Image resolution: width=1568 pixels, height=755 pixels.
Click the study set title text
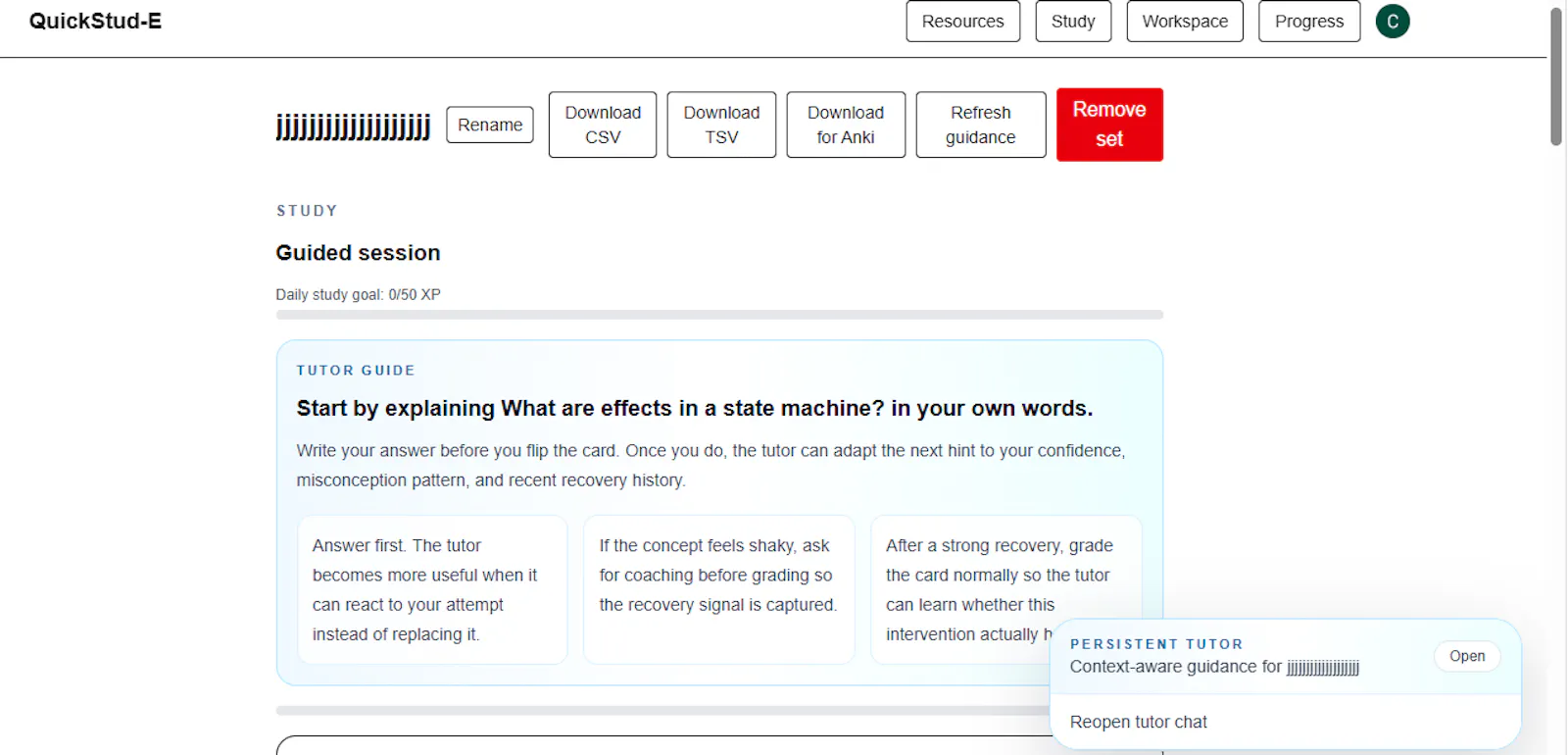(353, 126)
